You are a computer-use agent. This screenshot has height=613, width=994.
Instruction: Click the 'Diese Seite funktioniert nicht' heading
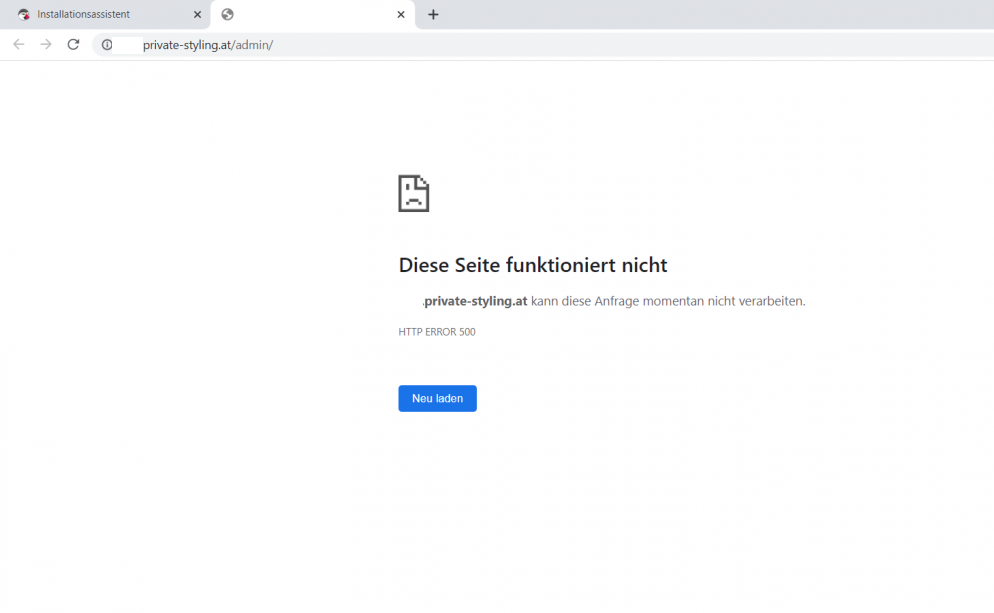tap(532, 265)
